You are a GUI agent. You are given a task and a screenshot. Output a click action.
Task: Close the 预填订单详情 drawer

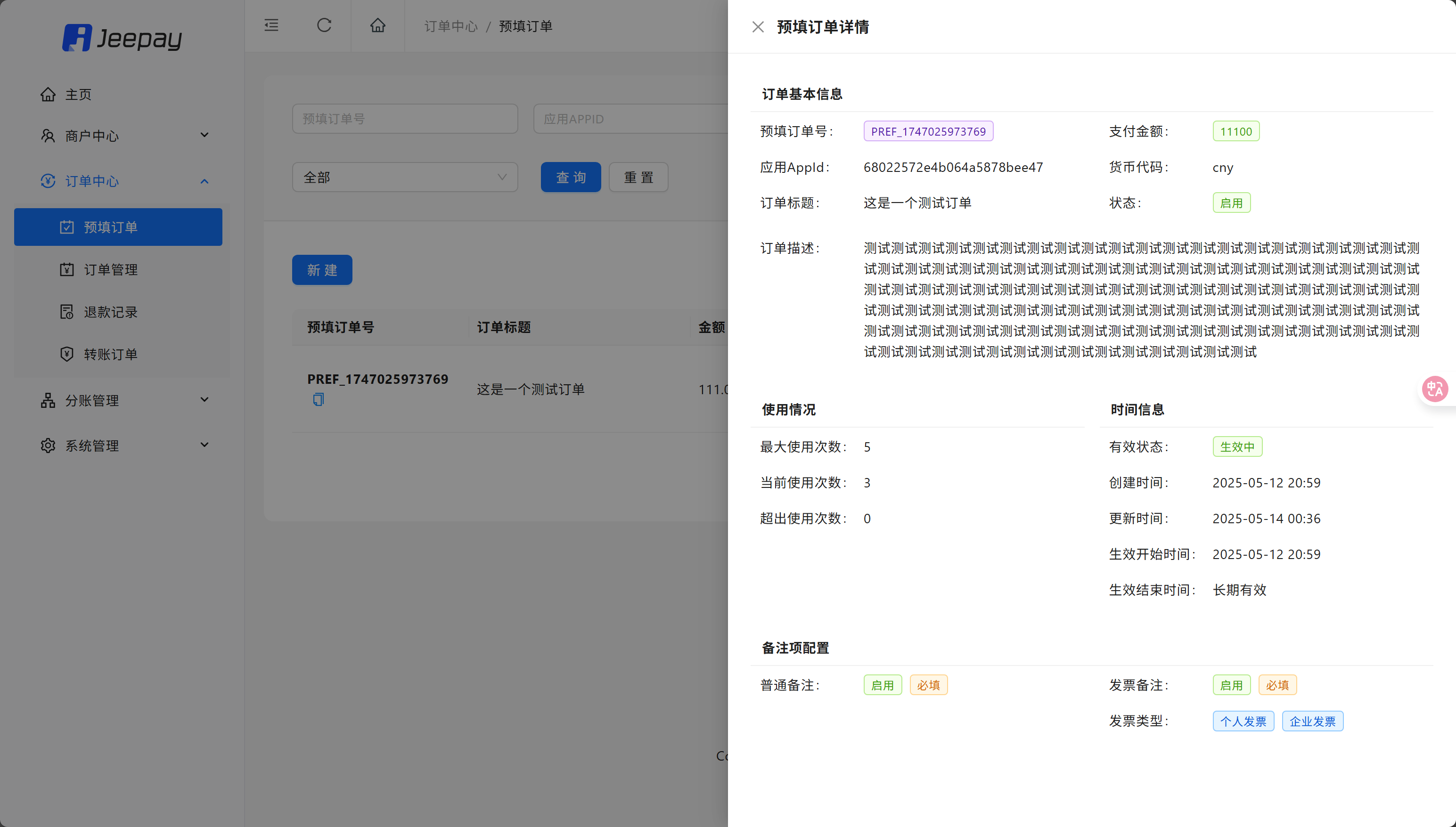tap(758, 27)
